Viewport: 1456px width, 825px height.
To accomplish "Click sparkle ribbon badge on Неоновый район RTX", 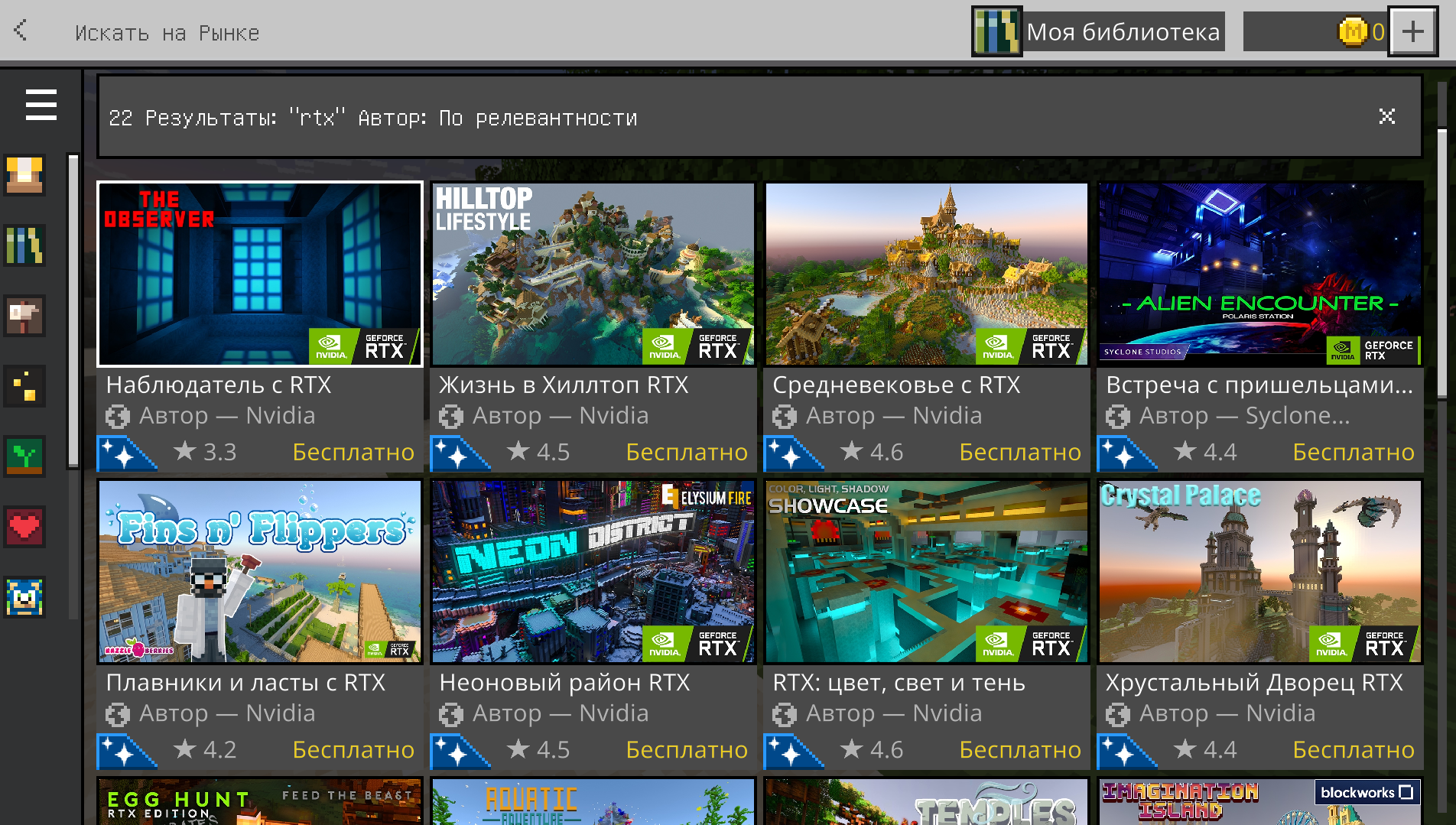I will pyautogui.click(x=459, y=750).
